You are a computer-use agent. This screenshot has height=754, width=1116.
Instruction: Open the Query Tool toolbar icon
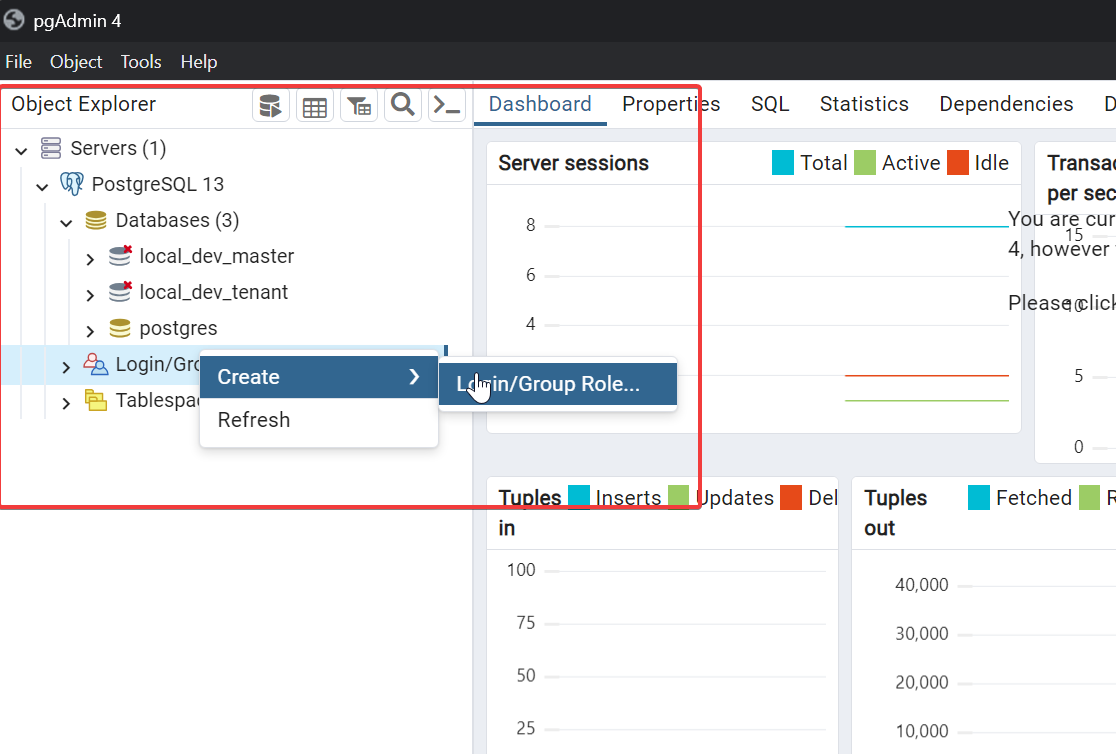pyautogui.click(x=270, y=106)
